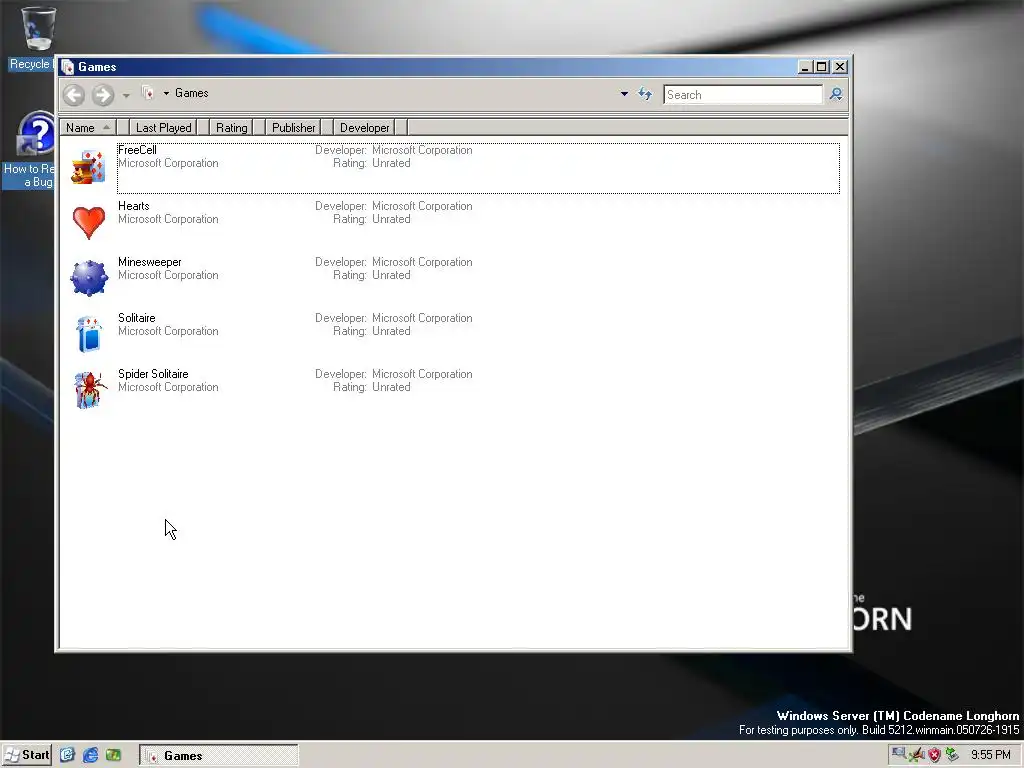The width and height of the screenshot is (1024, 768).
Task: Click the Games taskbar button
Action: [219, 756]
